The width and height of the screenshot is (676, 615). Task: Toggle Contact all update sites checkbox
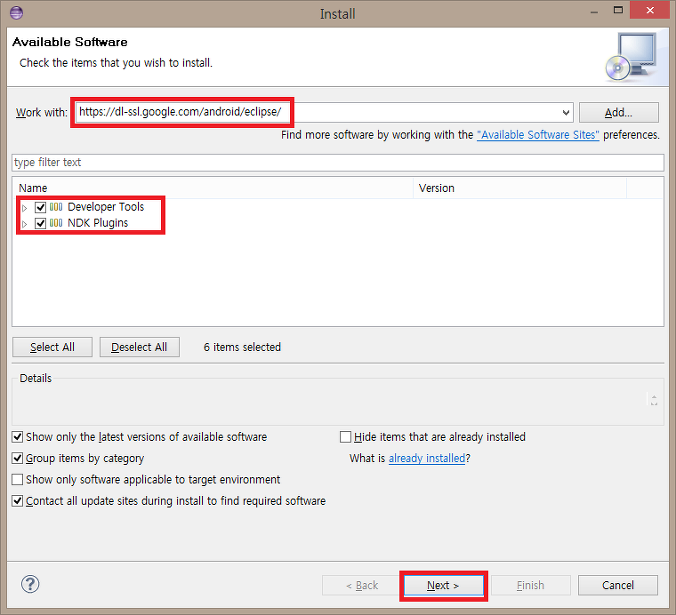(17, 501)
